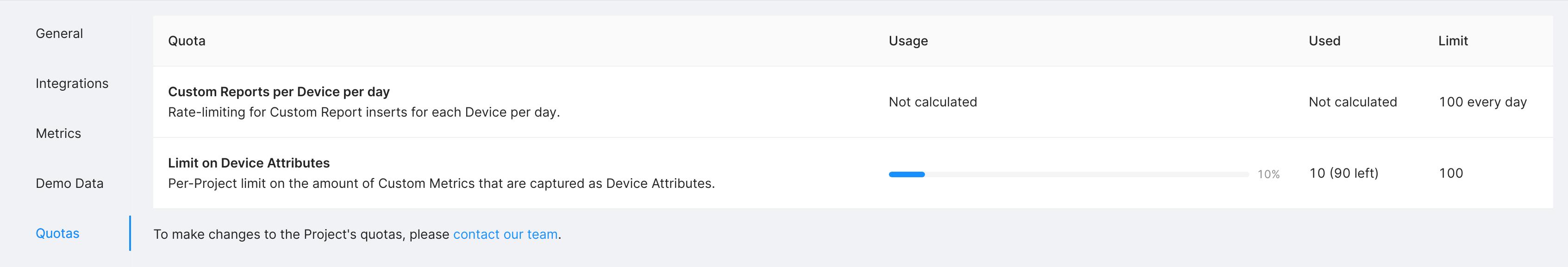This screenshot has width=1568, height=267.
Task: Select the Quotas tab
Action: pos(57,233)
